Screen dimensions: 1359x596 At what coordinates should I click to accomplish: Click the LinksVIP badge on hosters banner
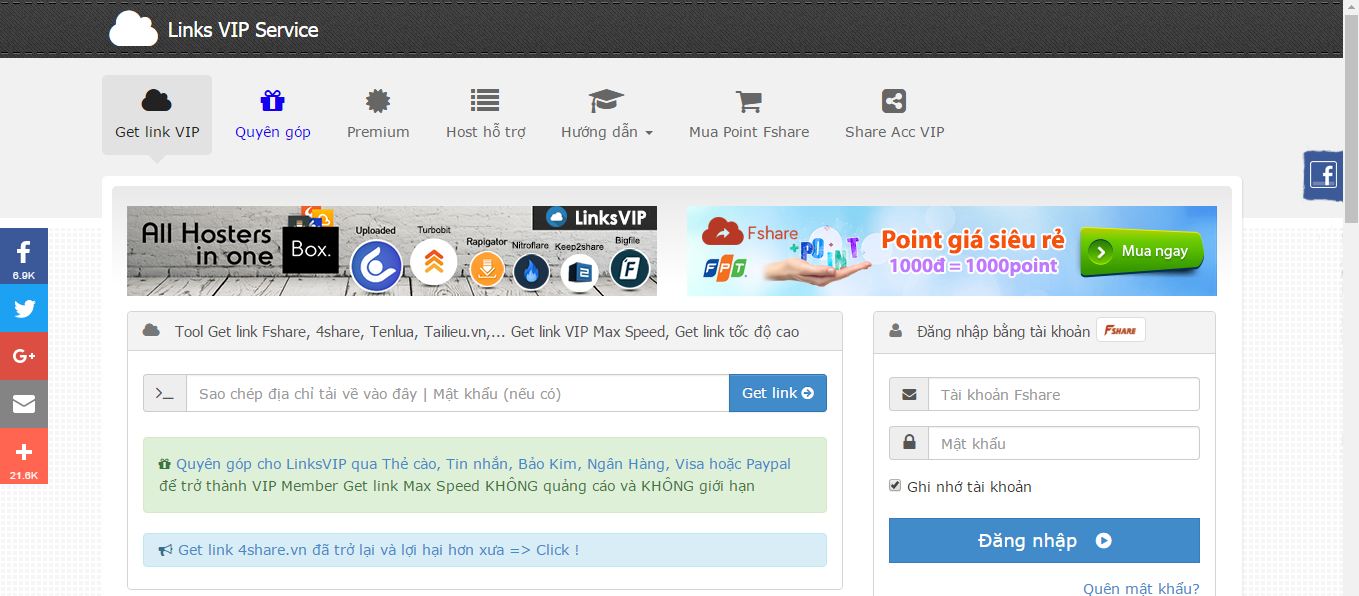click(x=595, y=218)
